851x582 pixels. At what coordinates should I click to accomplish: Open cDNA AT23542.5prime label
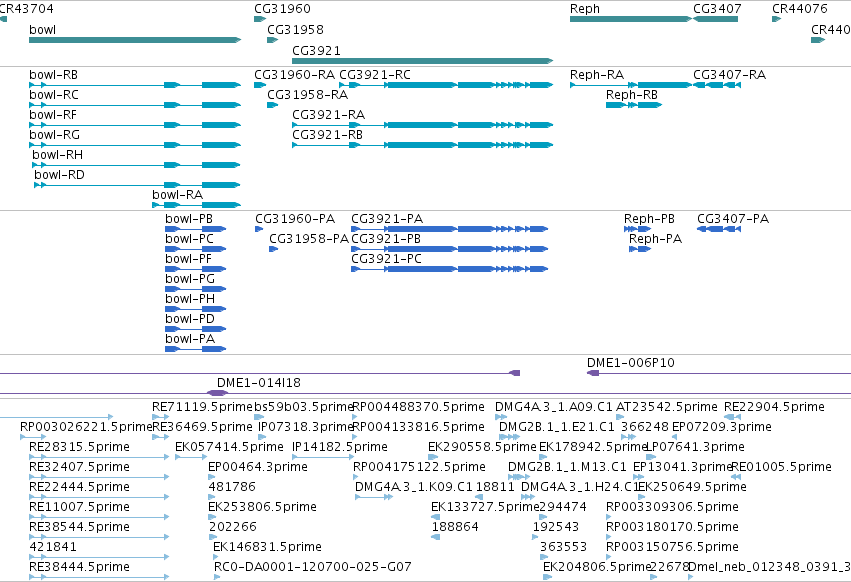click(x=667, y=407)
